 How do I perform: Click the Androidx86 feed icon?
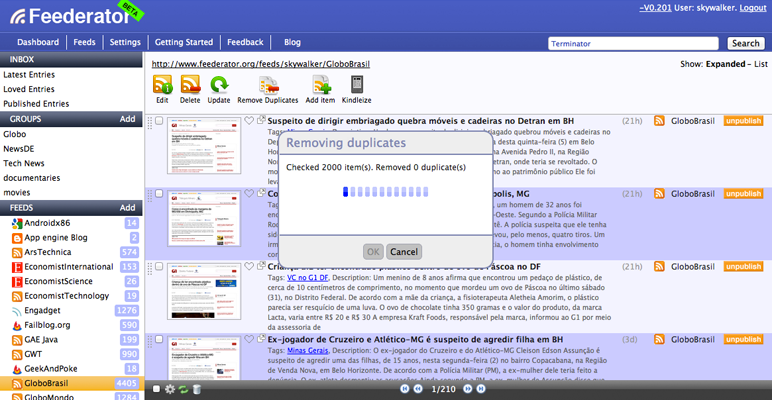[17, 223]
